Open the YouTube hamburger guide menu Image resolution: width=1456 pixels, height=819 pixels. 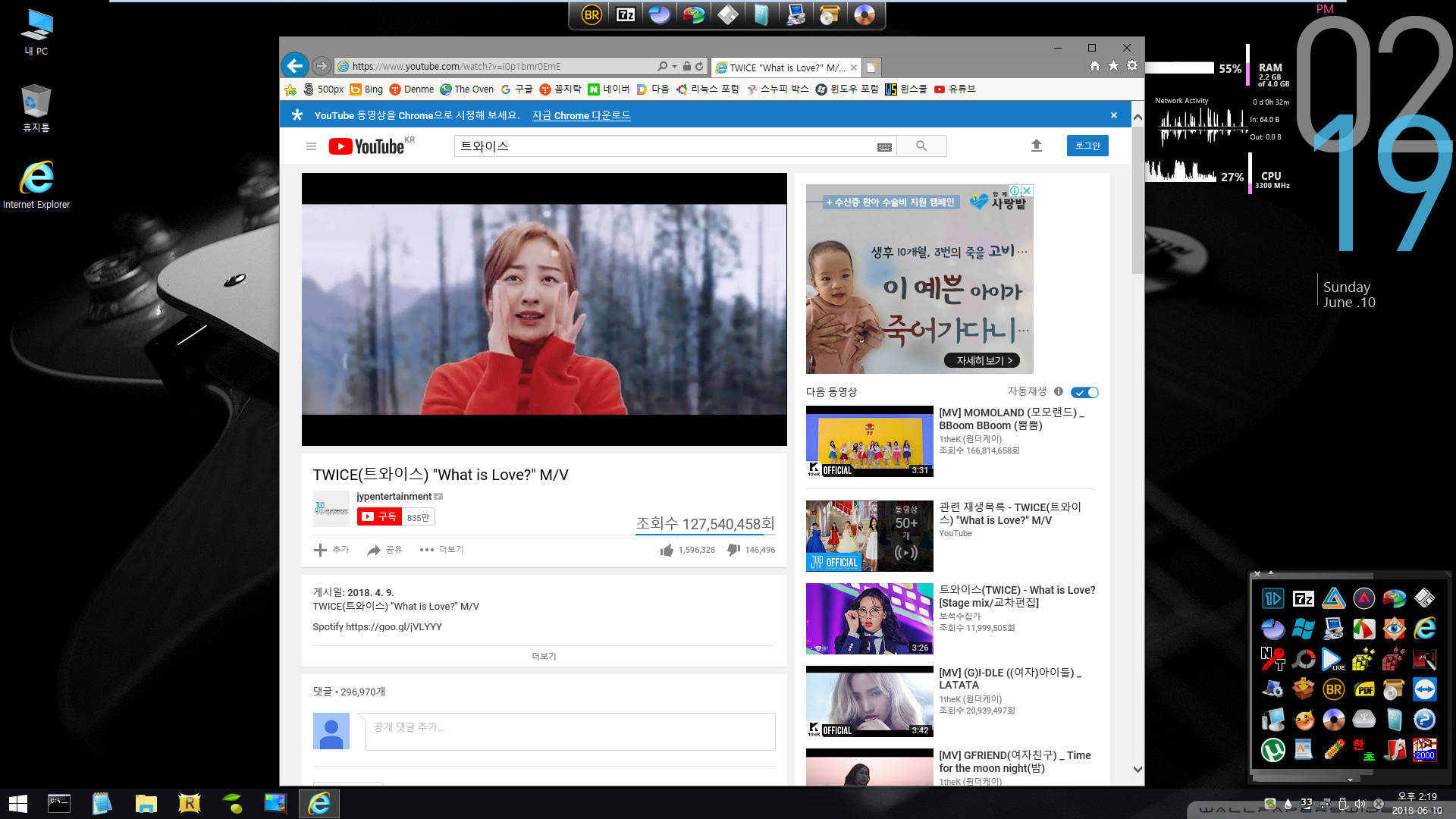tap(311, 146)
